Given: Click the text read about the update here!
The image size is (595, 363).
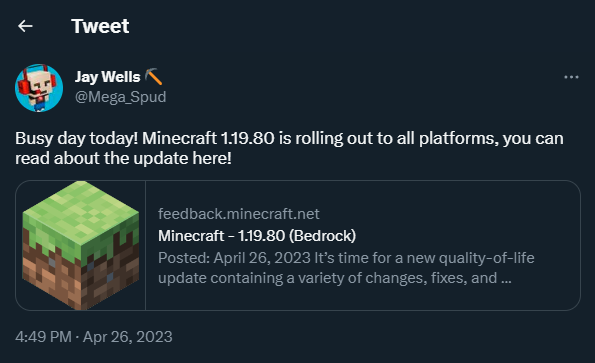Looking at the screenshot, I should point(123,158).
